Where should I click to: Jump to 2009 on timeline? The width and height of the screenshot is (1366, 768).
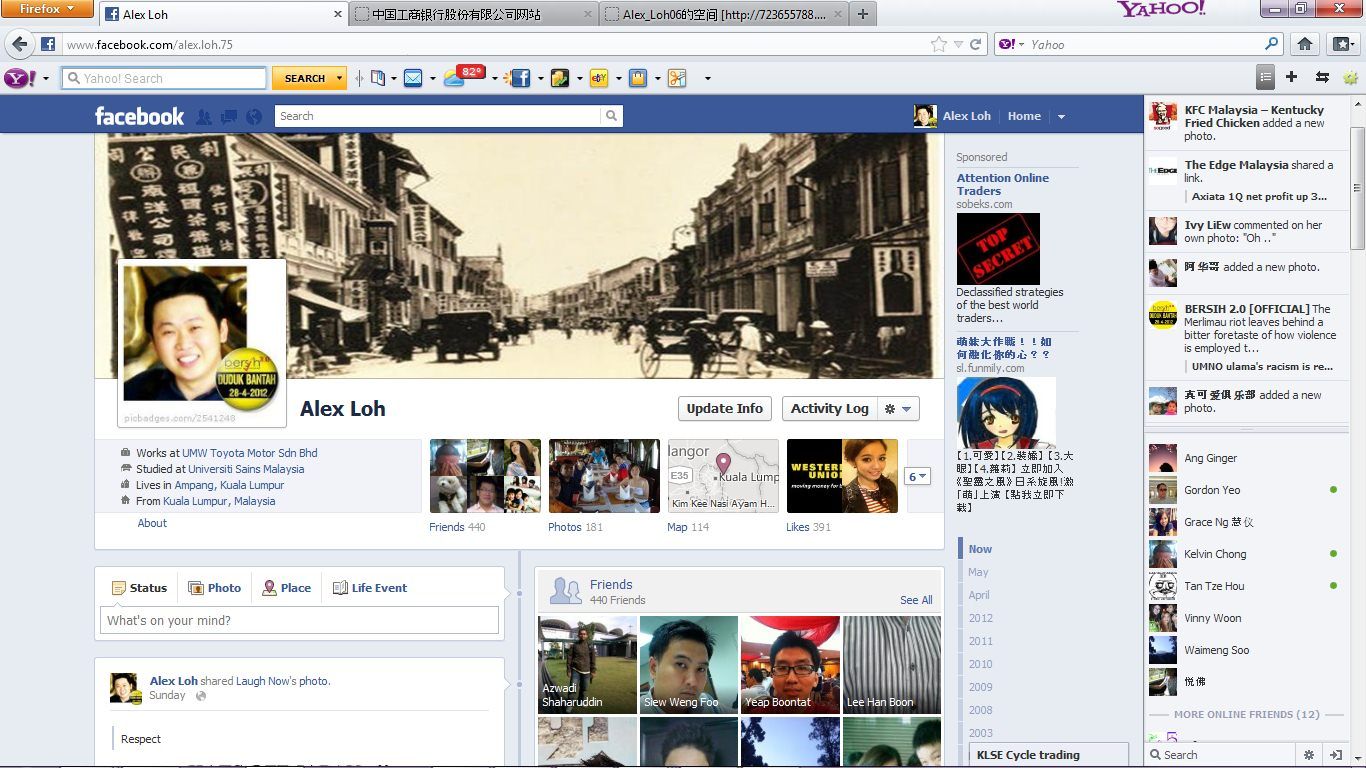click(981, 687)
